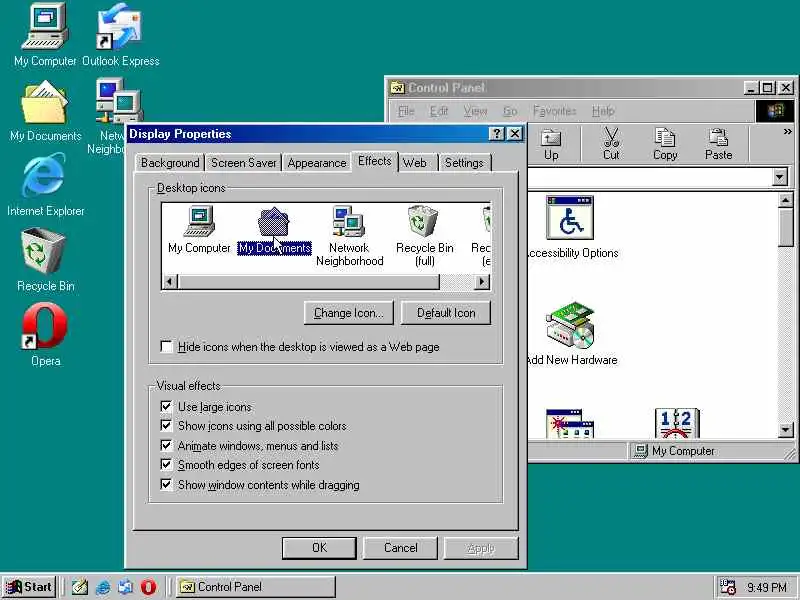Click the Default Icon button
The image size is (800, 600).
click(446, 313)
